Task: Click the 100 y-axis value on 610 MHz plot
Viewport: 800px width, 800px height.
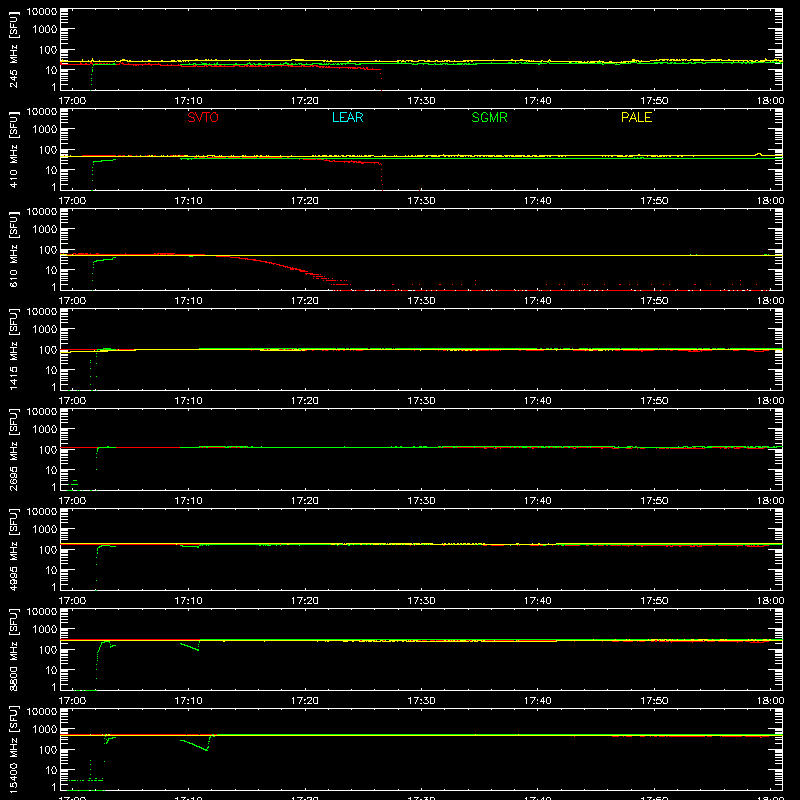Action: coord(48,250)
